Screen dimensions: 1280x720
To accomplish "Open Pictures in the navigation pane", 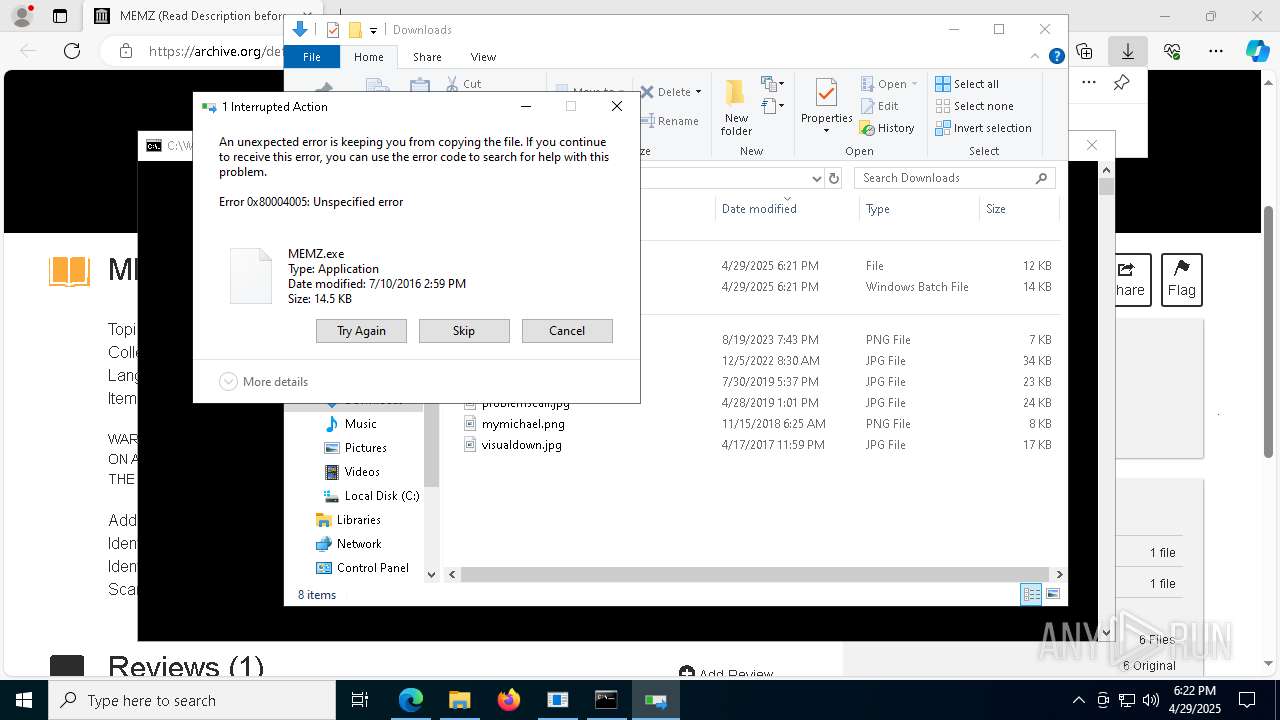I will 365,448.
